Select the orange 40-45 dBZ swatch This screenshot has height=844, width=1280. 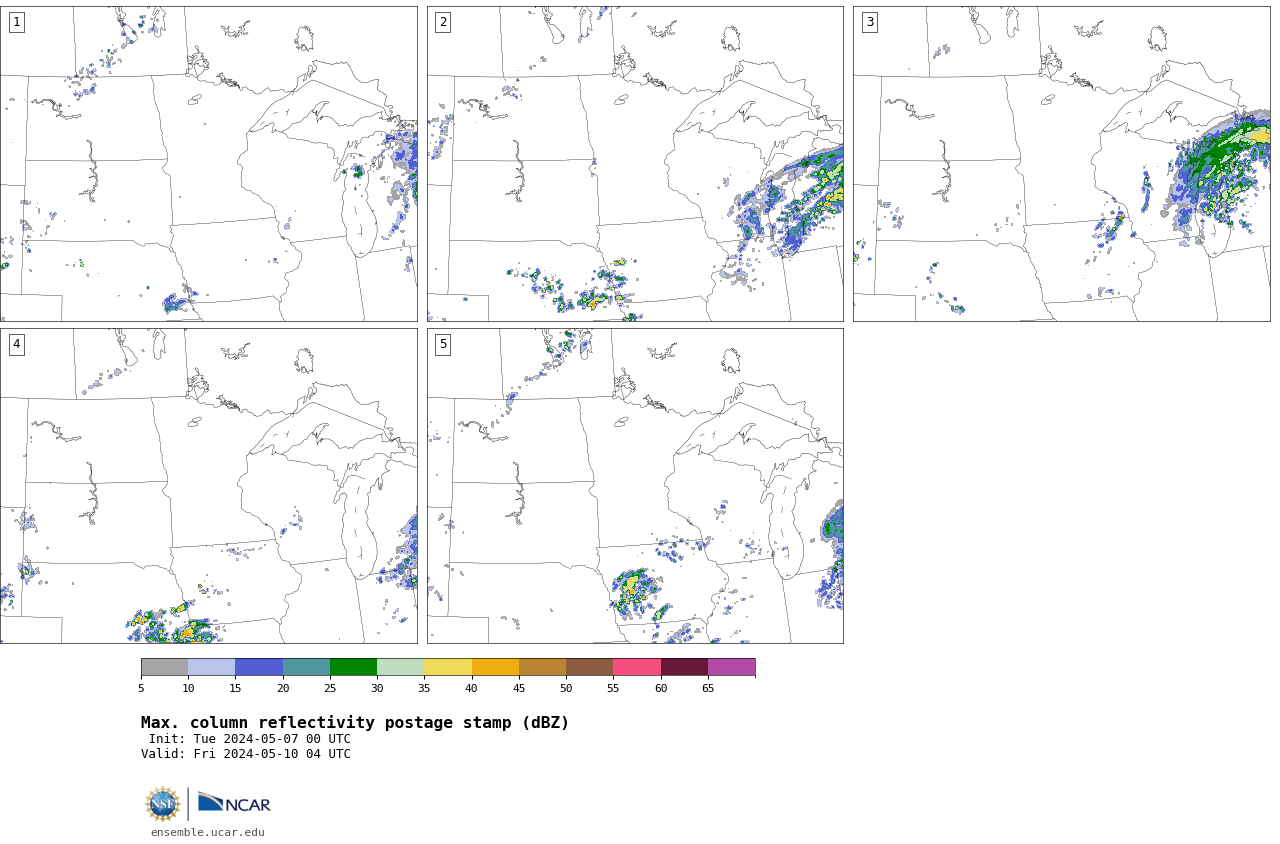tap(495, 667)
